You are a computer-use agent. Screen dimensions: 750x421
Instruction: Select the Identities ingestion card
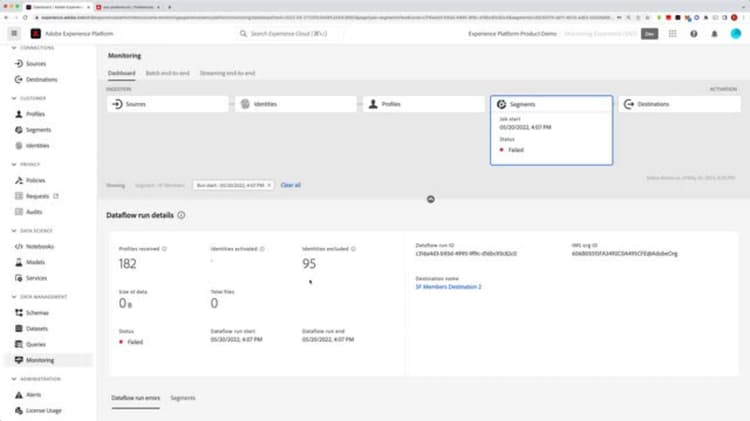tap(296, 104)
